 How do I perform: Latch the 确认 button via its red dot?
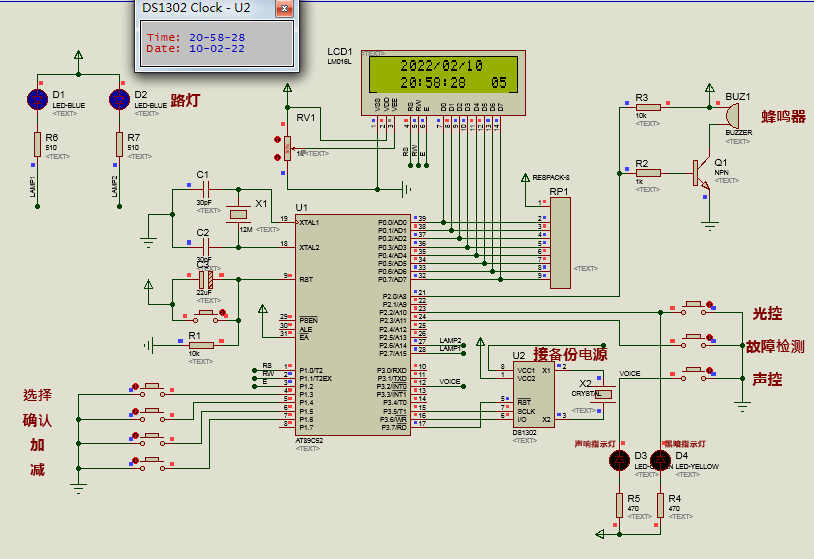click(135, 412)
